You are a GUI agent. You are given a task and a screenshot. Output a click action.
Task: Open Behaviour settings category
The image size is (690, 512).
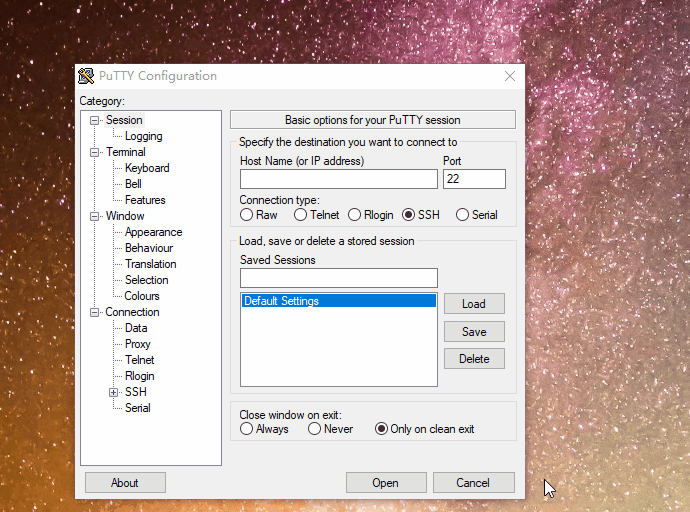[x=149, y=248]
